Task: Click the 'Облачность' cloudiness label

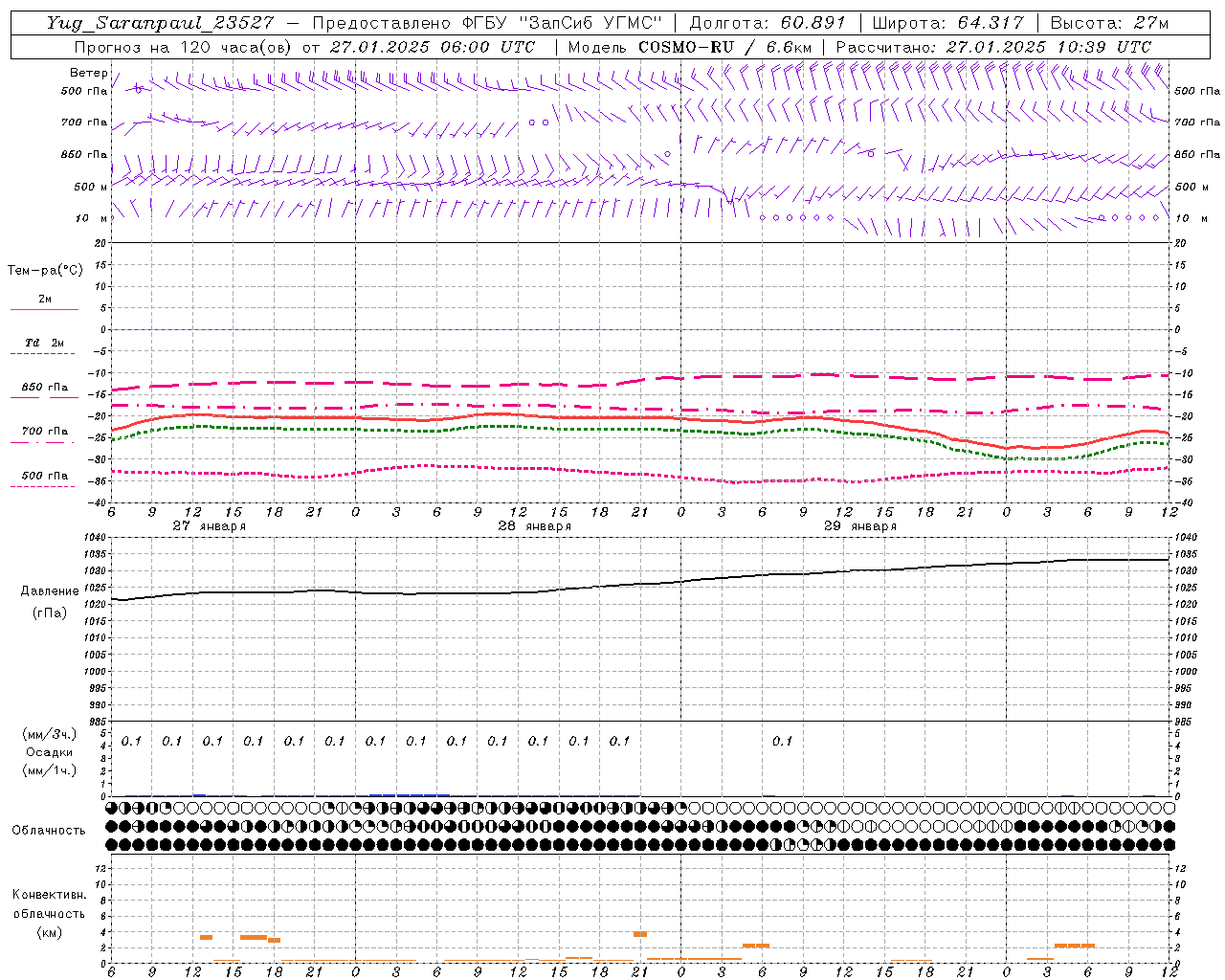Action: click(x=49, y=830)
